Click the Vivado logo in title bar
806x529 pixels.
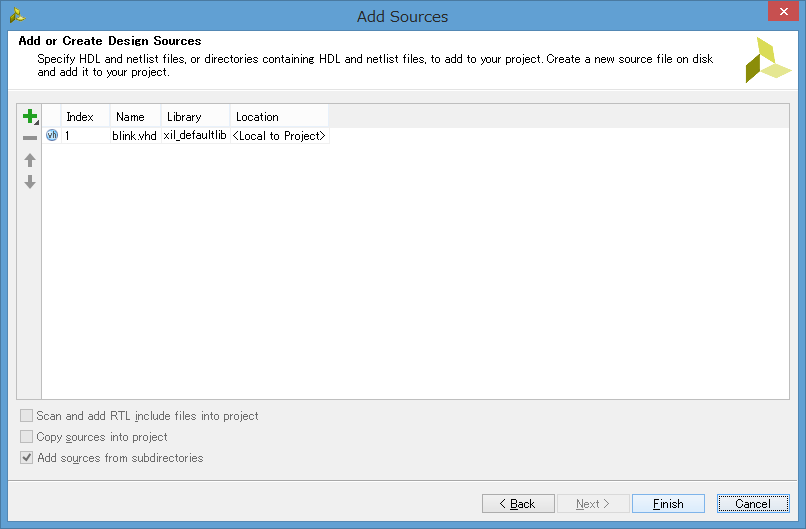click(x=17, y=15)
